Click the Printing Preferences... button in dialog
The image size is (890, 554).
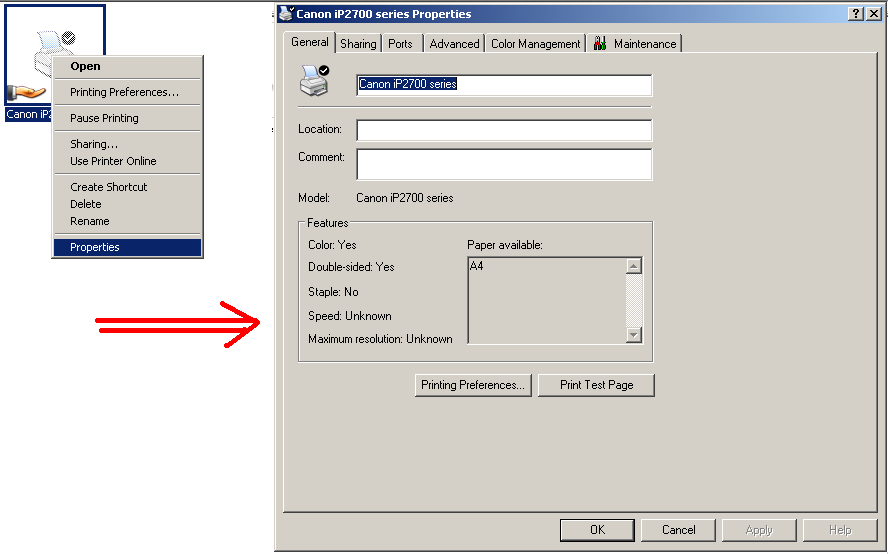(473, 385)
